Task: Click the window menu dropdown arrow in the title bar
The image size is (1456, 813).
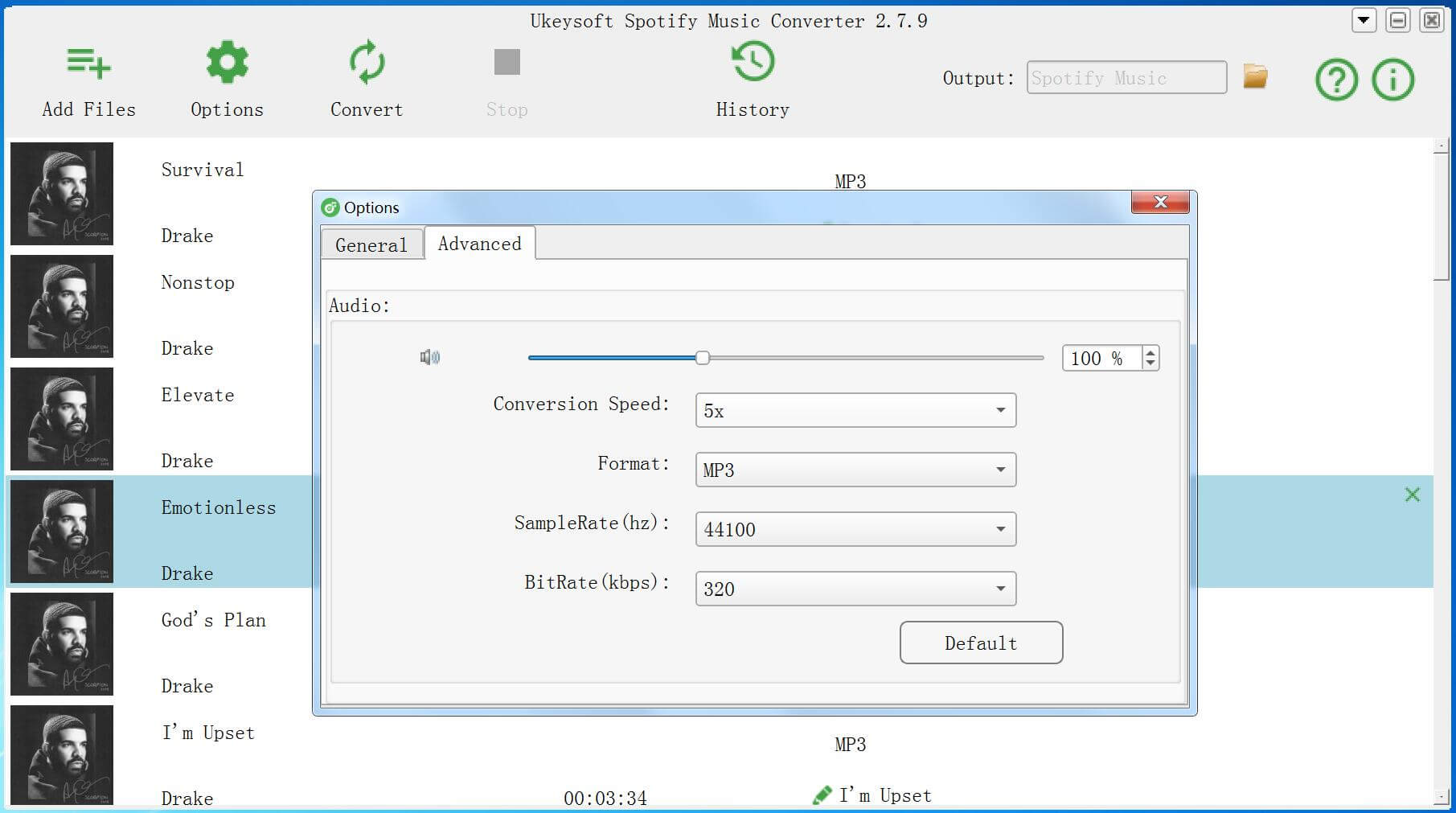Action: (x=1364, y=21)
